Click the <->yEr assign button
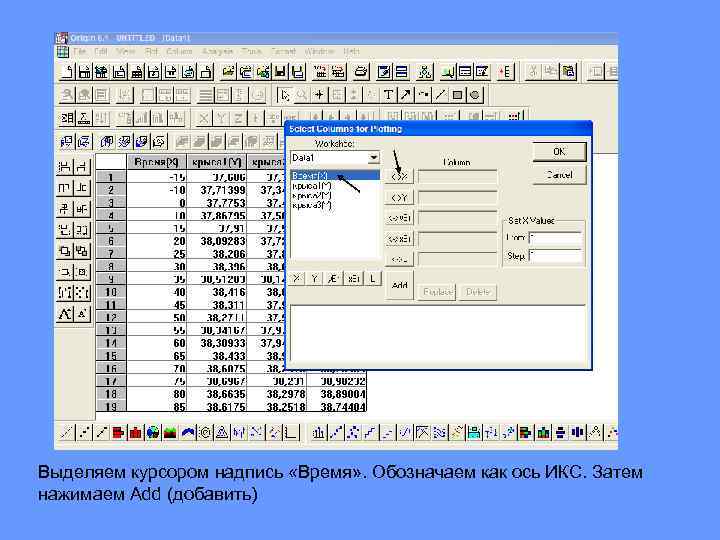720x540 pixels. tap(399, 218)
